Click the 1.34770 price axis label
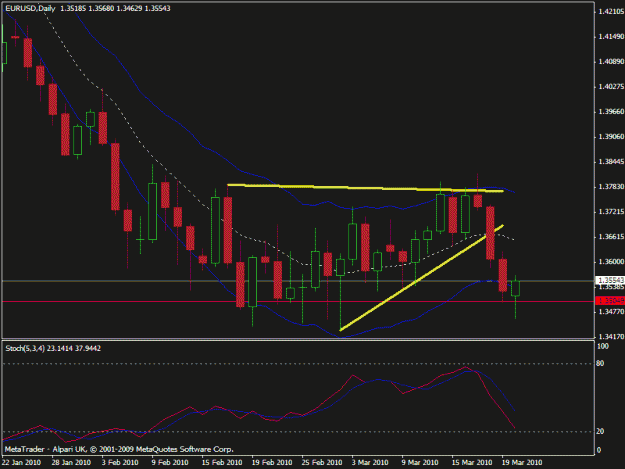The image size is (625, 469). (611, 312)
